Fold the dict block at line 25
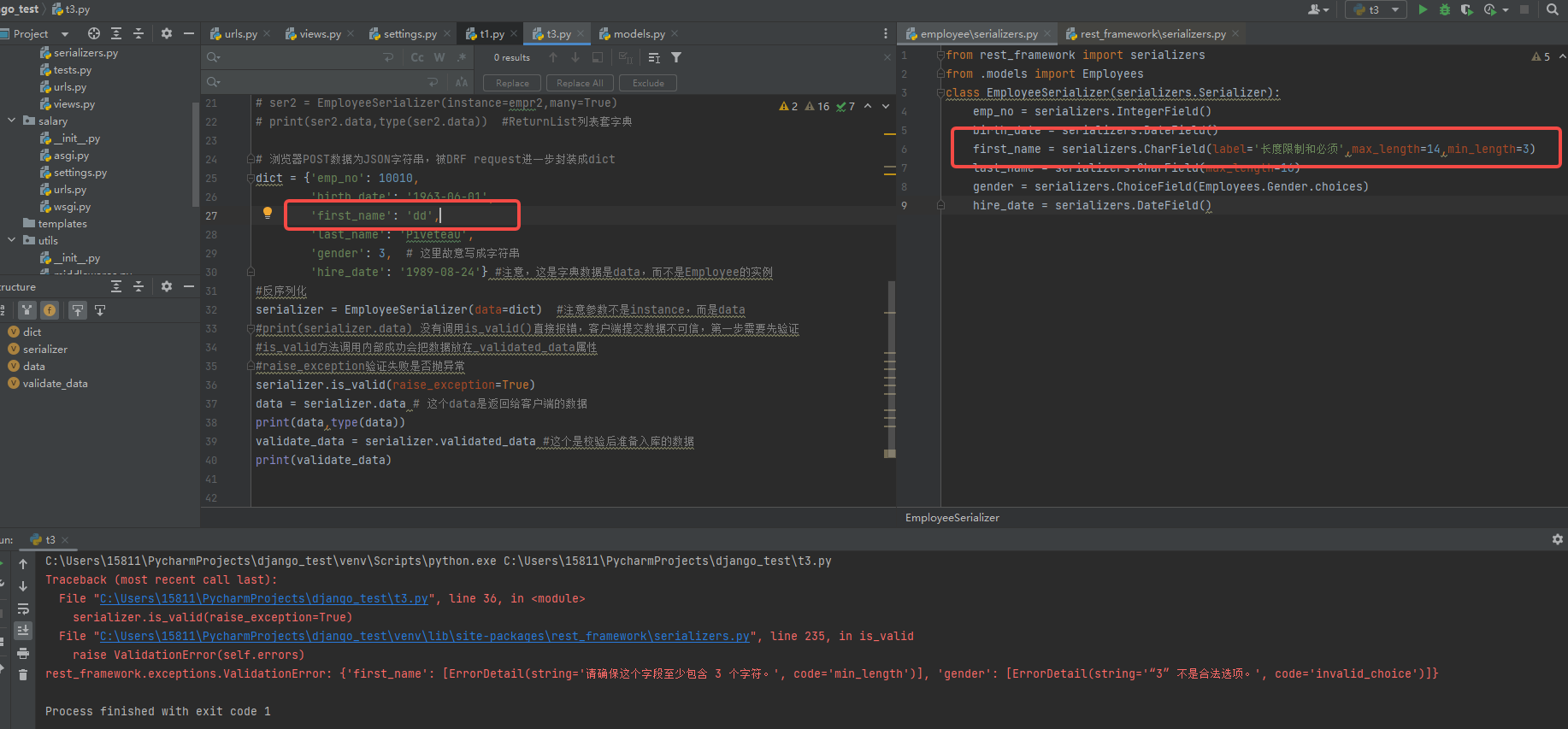This screenshot has height=729, width=1568. tap(251, 178)
